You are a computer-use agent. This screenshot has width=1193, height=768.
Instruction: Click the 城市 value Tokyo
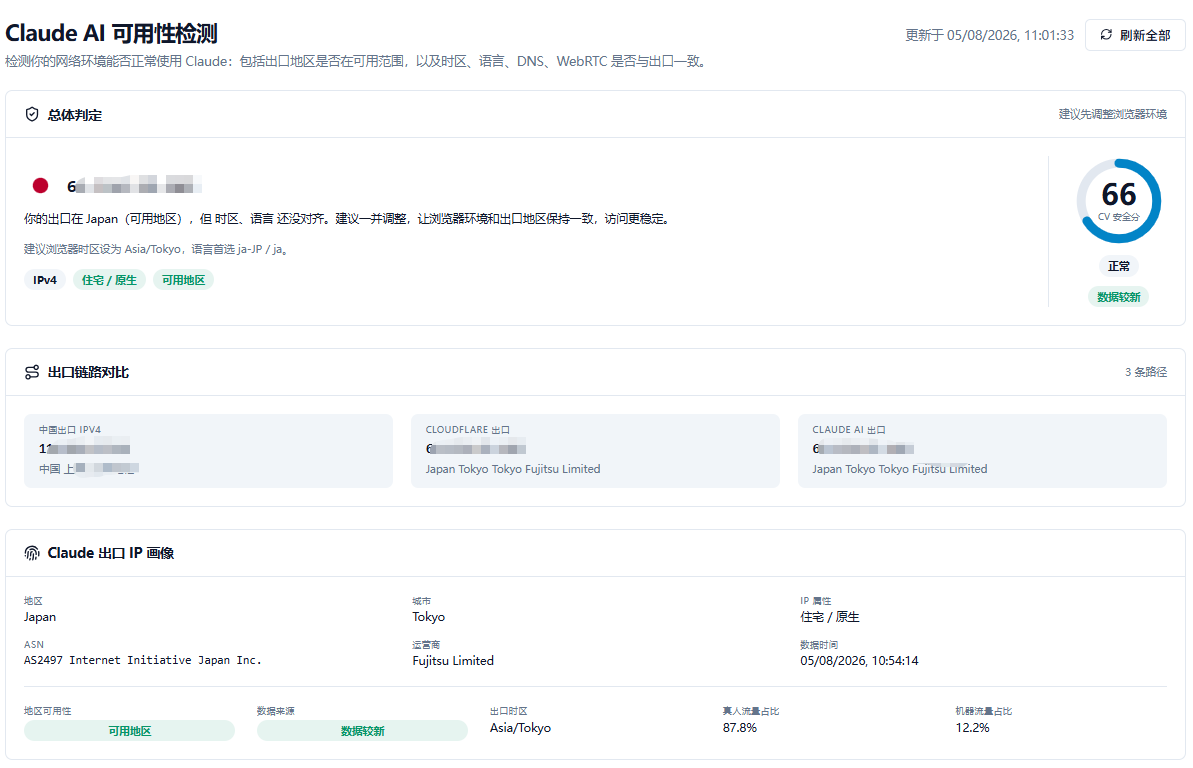tap(428, 617)
